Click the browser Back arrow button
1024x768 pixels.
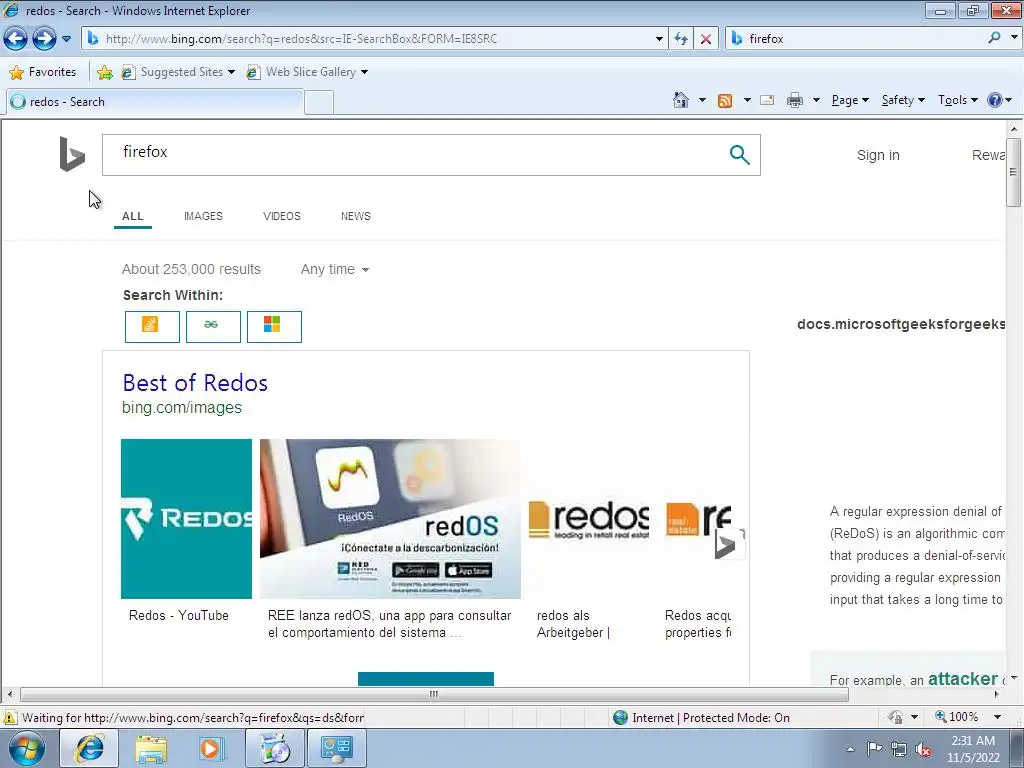16,39
